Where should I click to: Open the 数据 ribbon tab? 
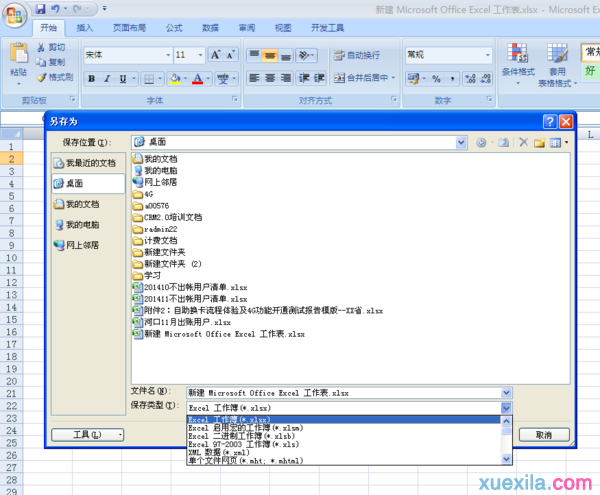pyautogui.click(x=210, y=28)
